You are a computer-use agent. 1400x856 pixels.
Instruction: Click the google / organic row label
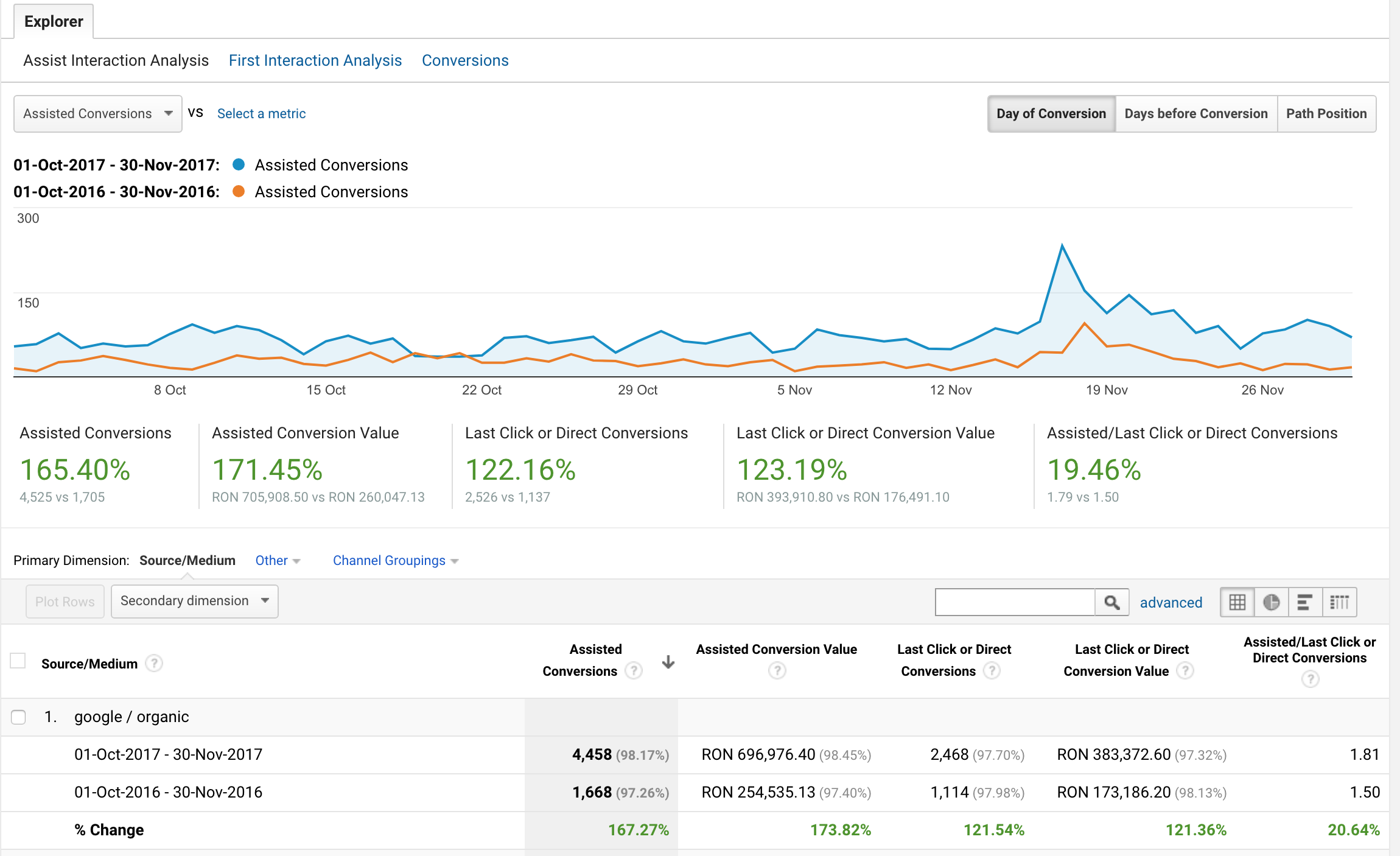(131, 717)
